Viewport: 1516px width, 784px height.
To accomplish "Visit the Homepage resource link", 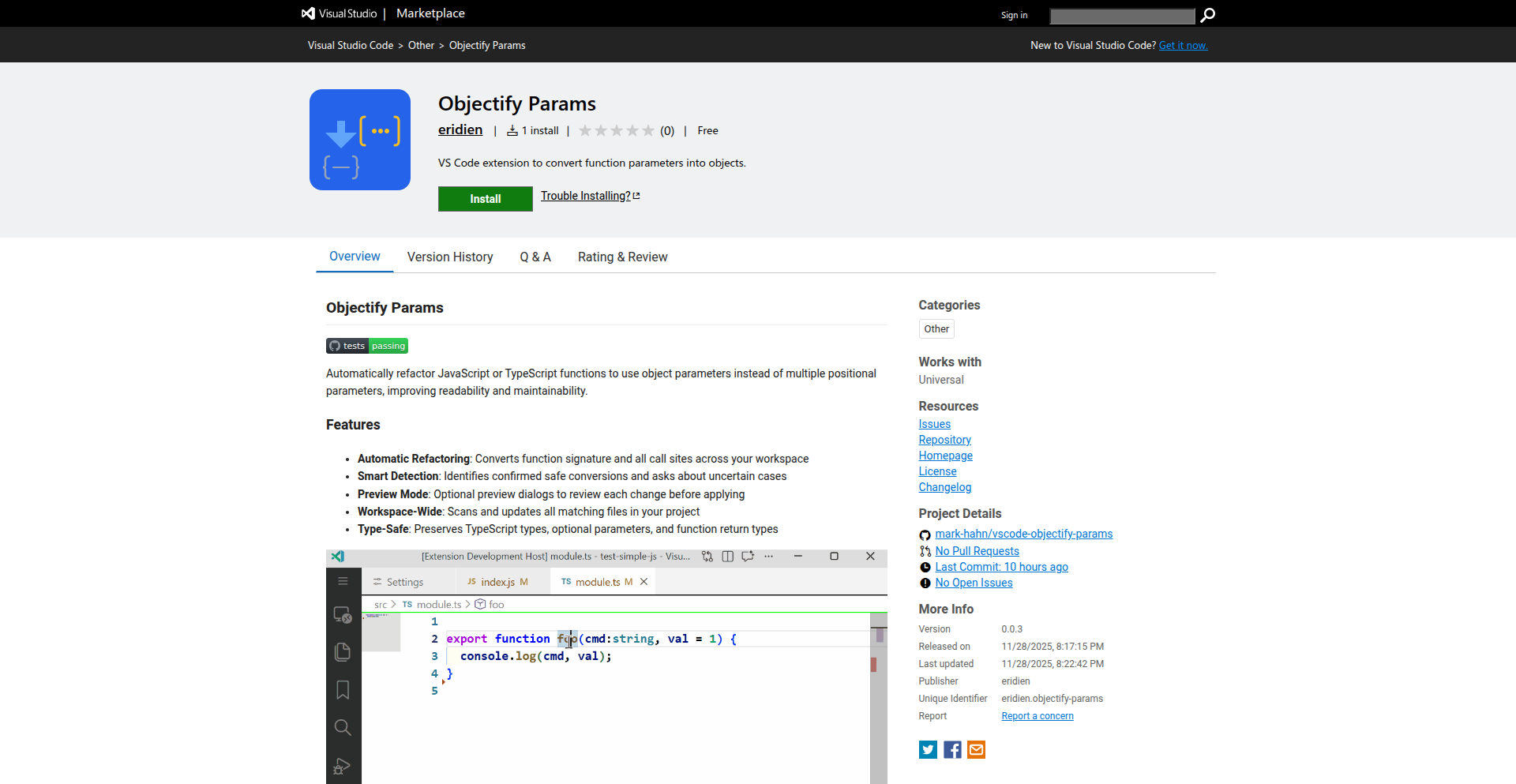I will (x=945, y=456).
